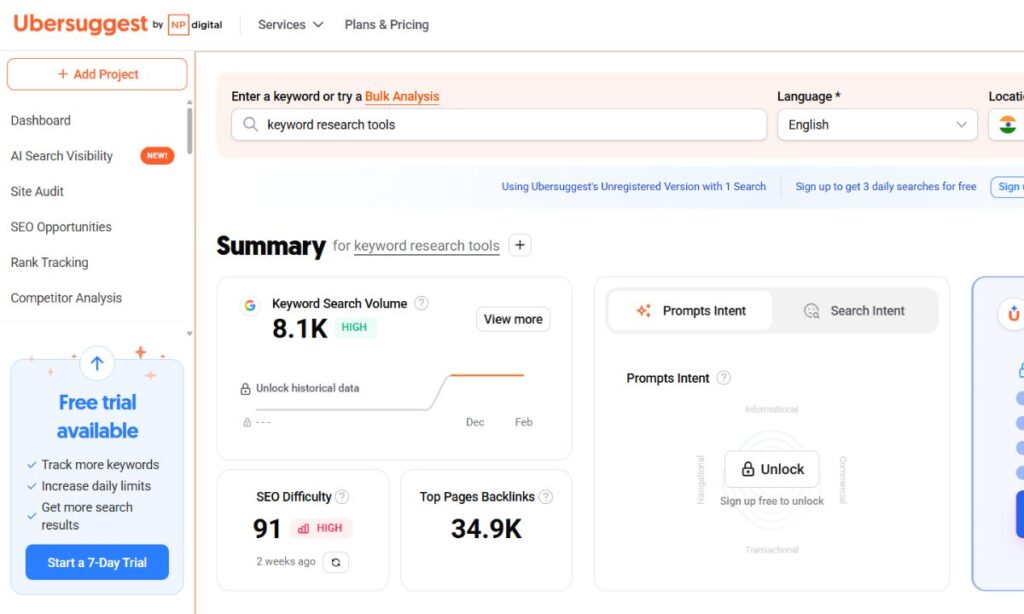The image size is (1024, 614).
Task: Select Competitor Analysis in the sidebar
Action: click(x=66, y=298)
